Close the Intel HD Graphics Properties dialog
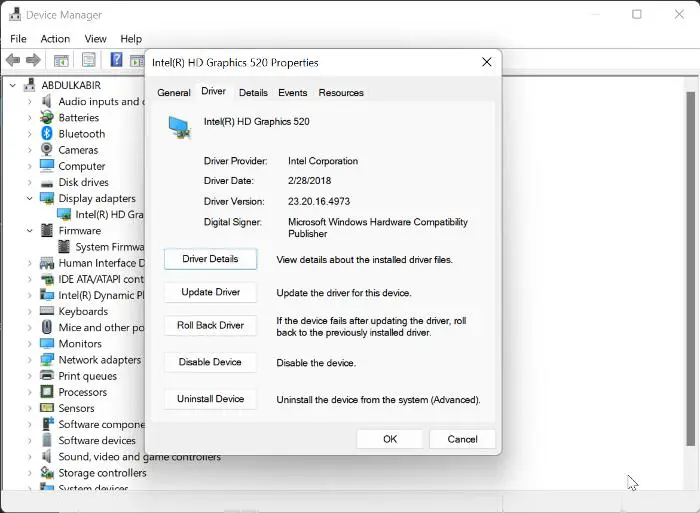This screenshot has height=513, width=700. click(x=487, y=62)
